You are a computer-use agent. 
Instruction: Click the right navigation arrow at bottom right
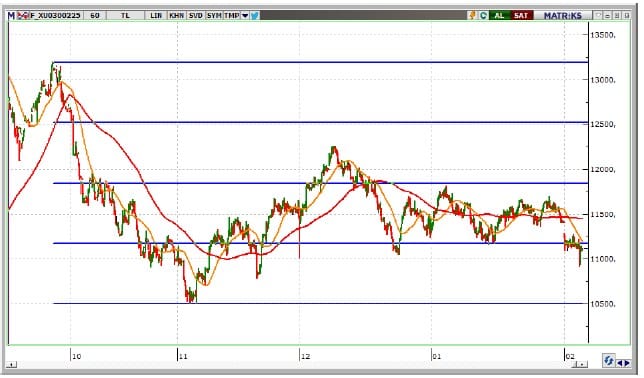click(627, 363)
